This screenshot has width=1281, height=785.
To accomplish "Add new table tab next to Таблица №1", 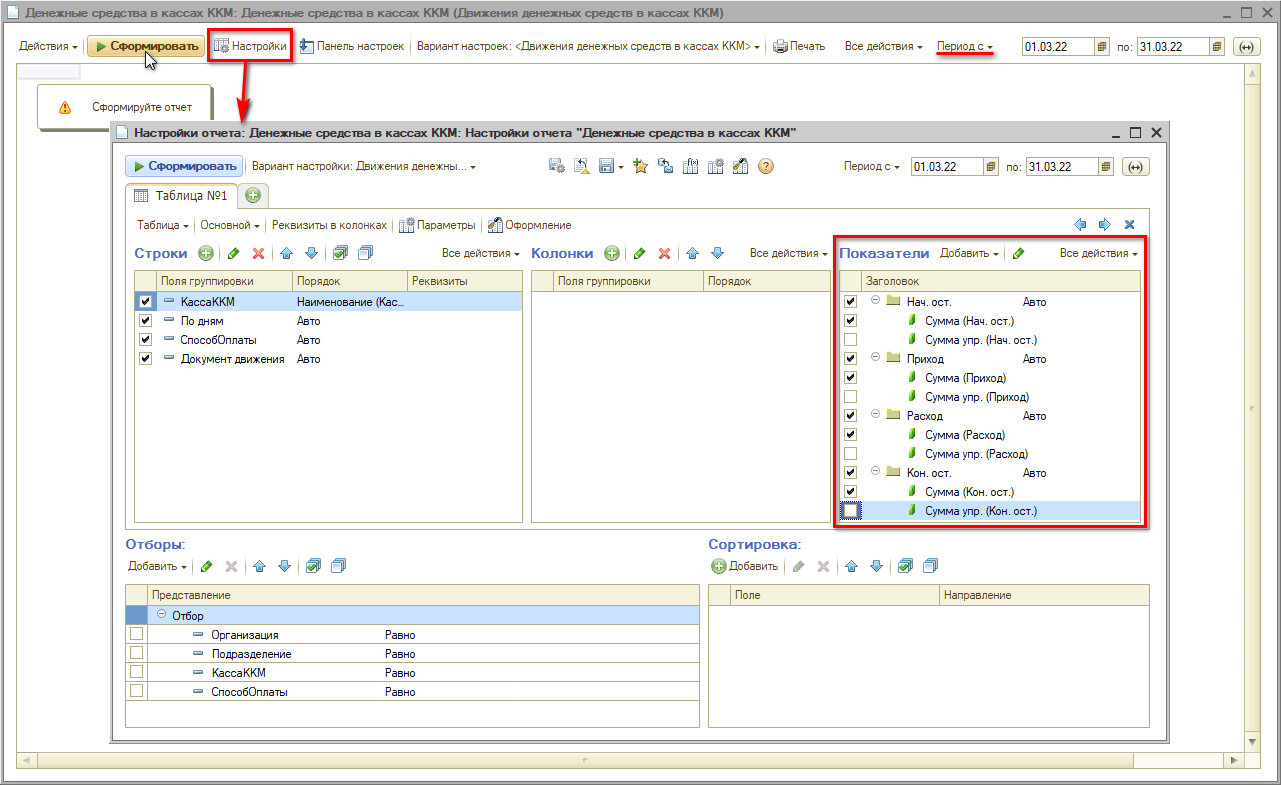I will pos(253,195).
